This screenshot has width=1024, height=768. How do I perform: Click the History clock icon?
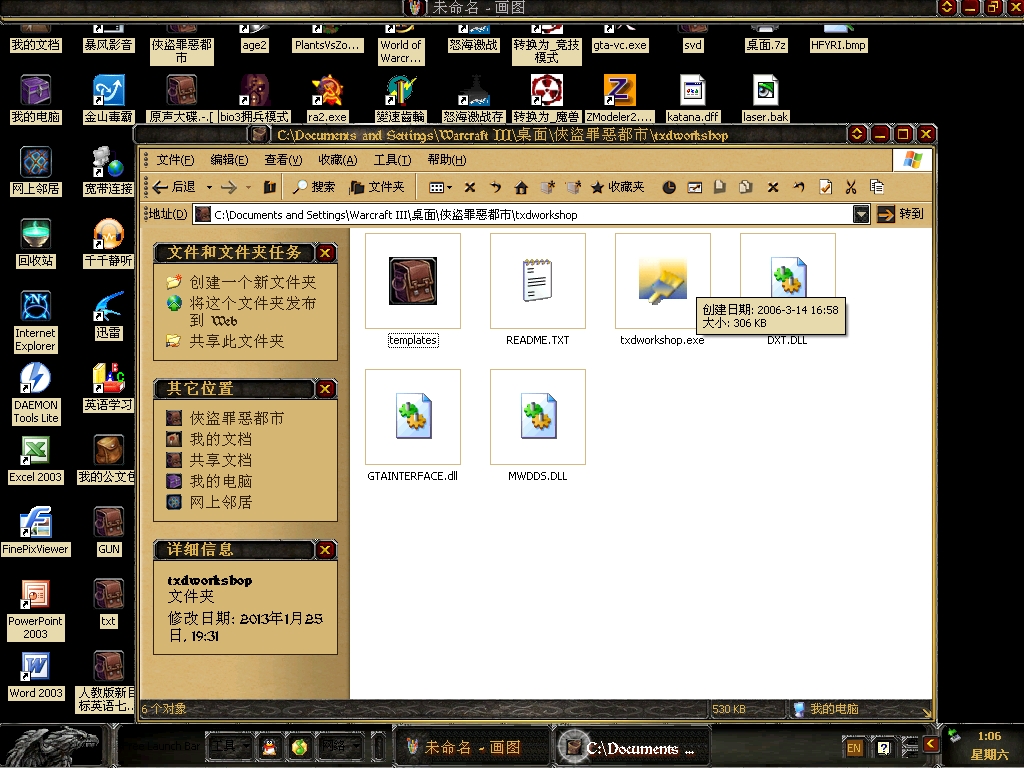click(669, 187)
